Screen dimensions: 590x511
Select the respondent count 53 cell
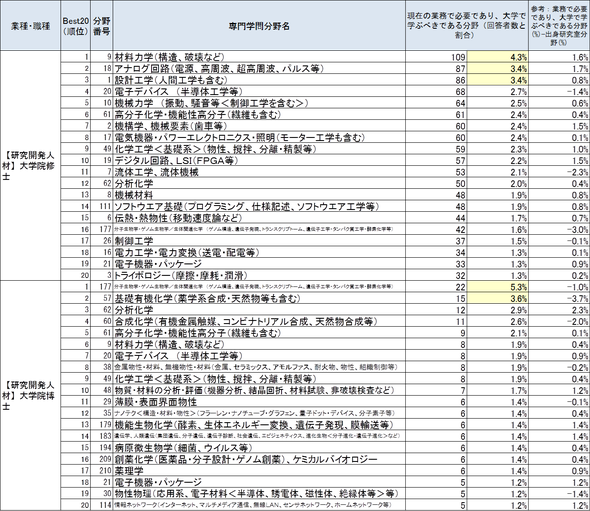point(436,172)
